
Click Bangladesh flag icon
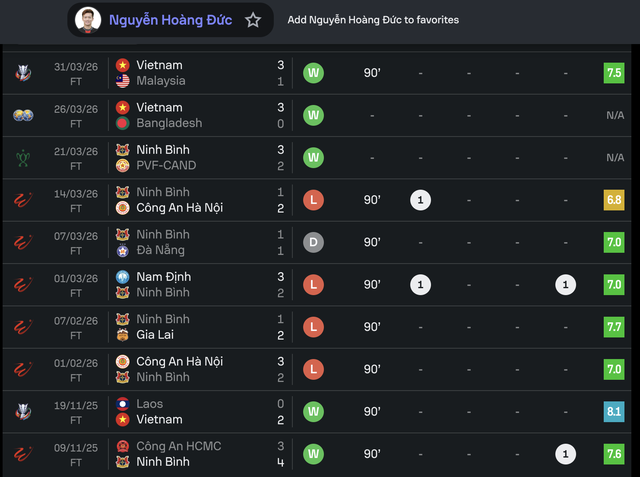[123, 123]
